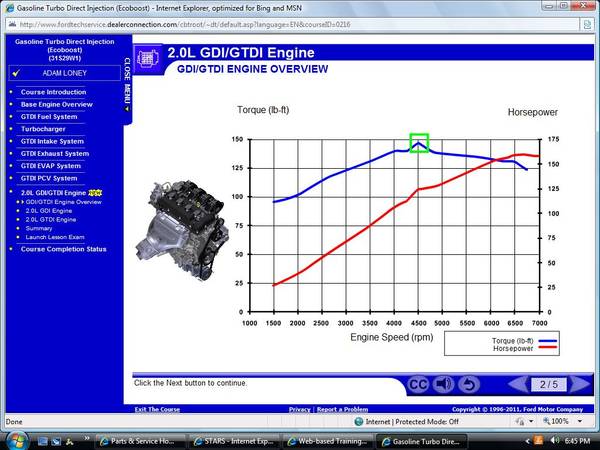Click Report a Problem link
This screenshot has height=450, width=600.
342,409
